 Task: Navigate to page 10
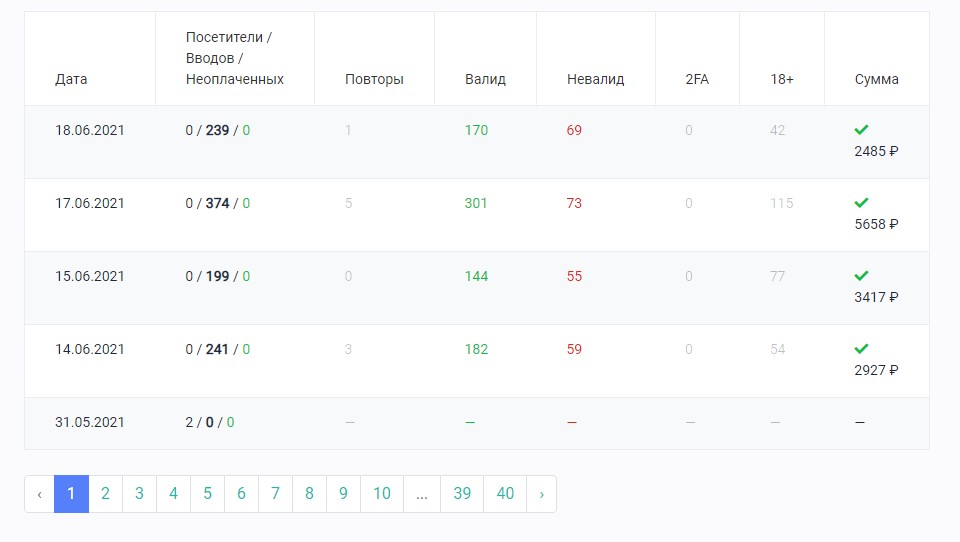[382, 494]
